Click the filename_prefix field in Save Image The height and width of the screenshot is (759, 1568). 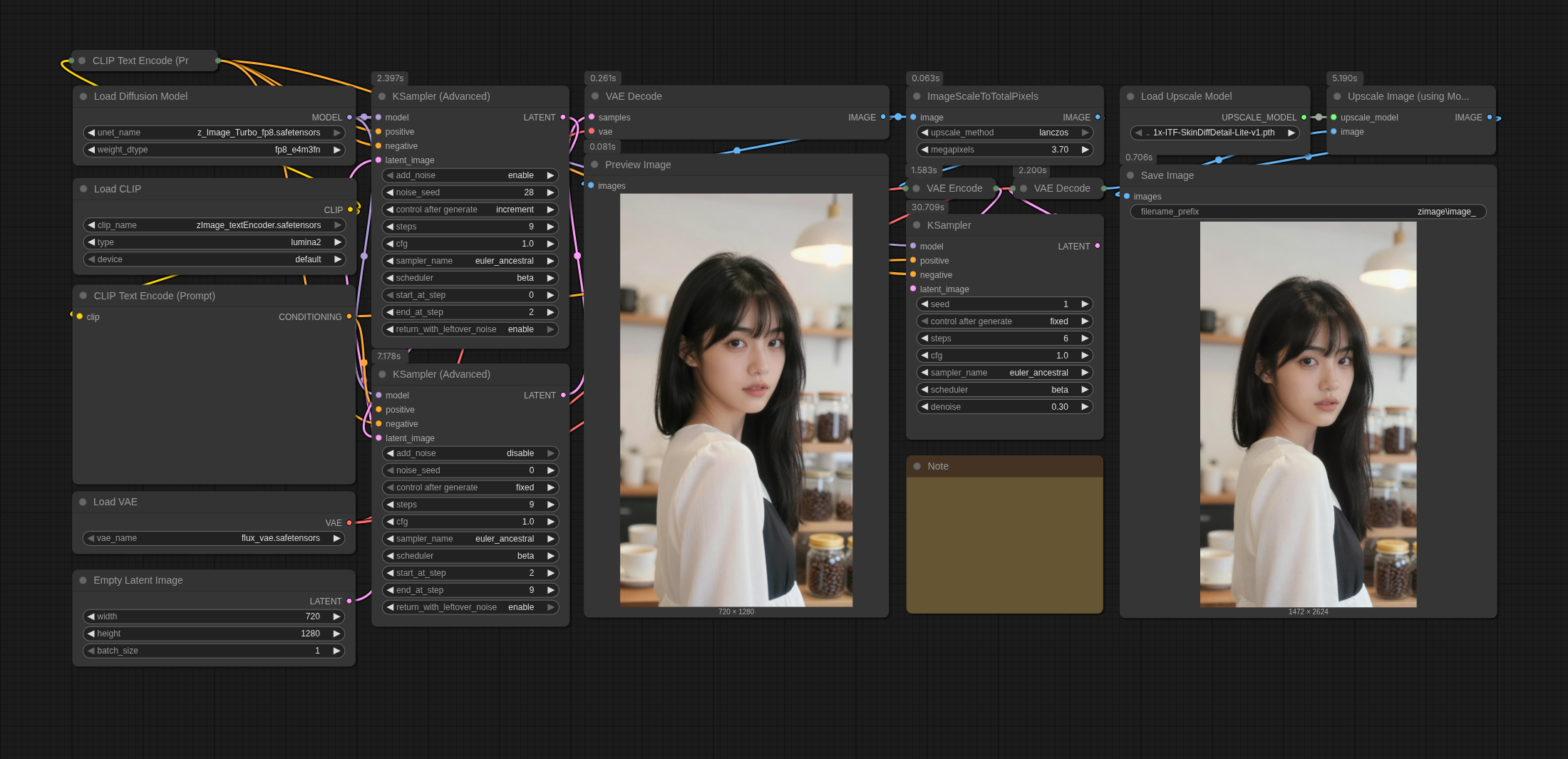(1307, 212)
